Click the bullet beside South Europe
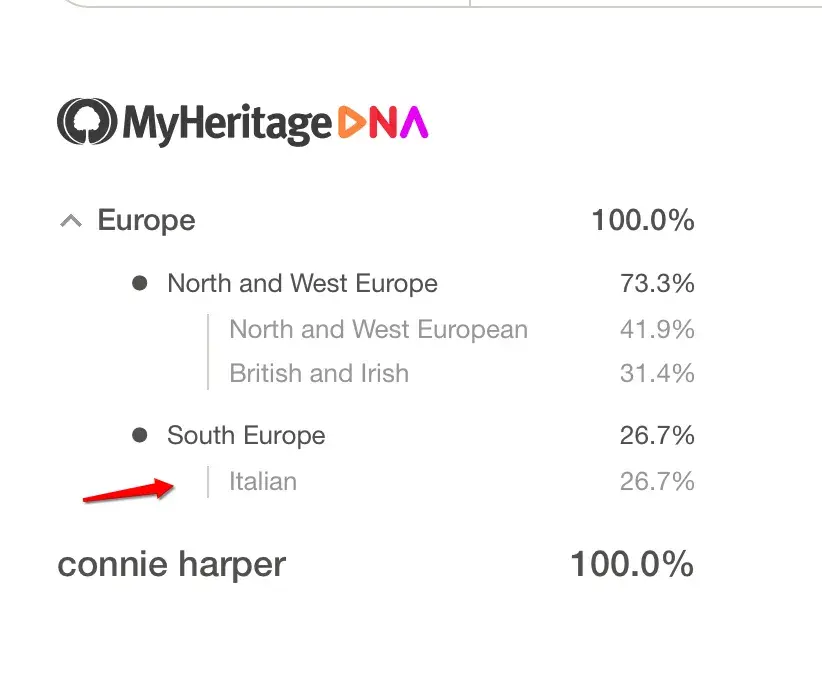Image resolution: width=822 pixels, height=686 pixels. pos(140,436)
